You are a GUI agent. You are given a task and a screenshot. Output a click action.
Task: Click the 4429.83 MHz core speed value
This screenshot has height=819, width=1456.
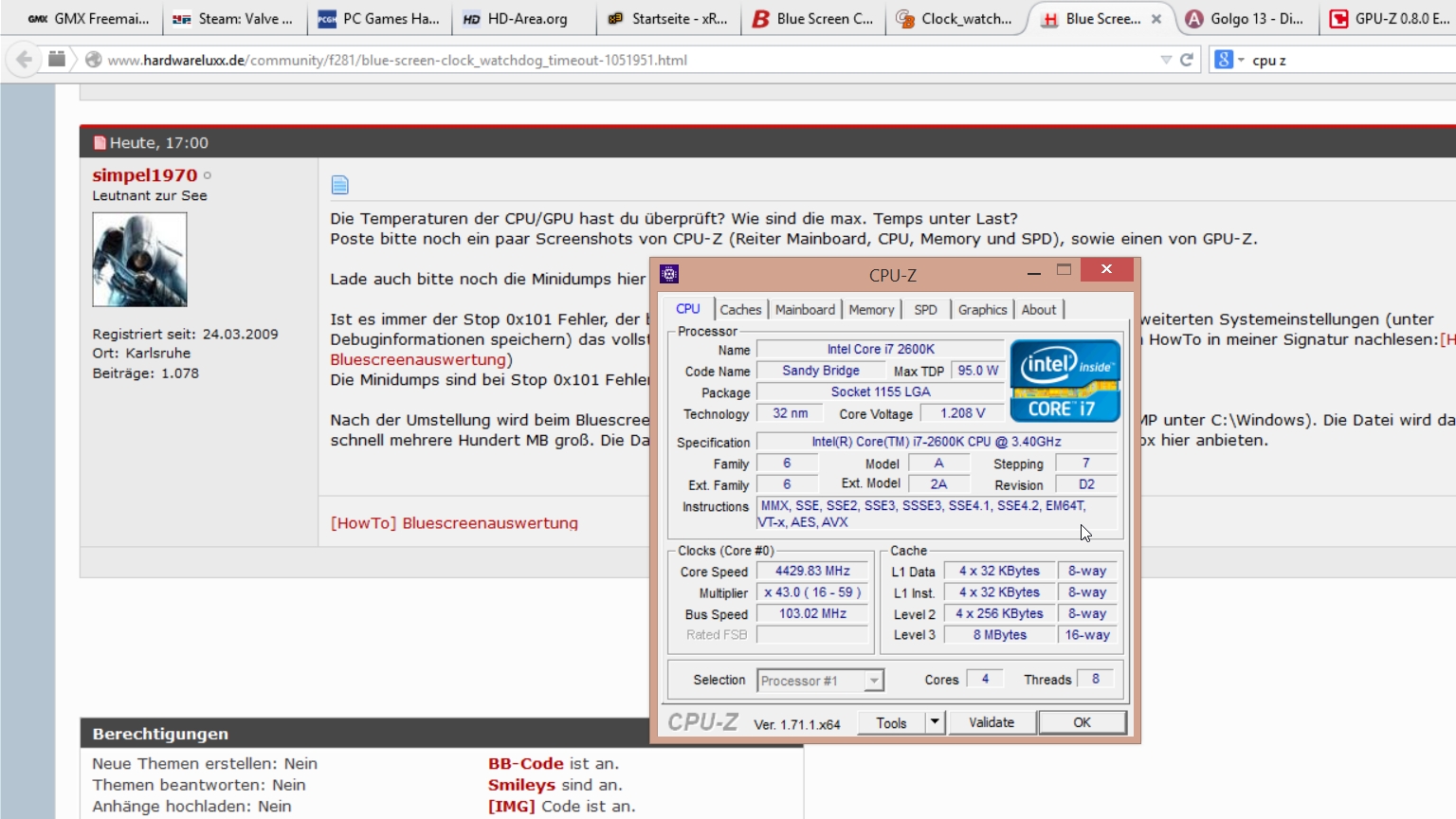click(812, 571)
